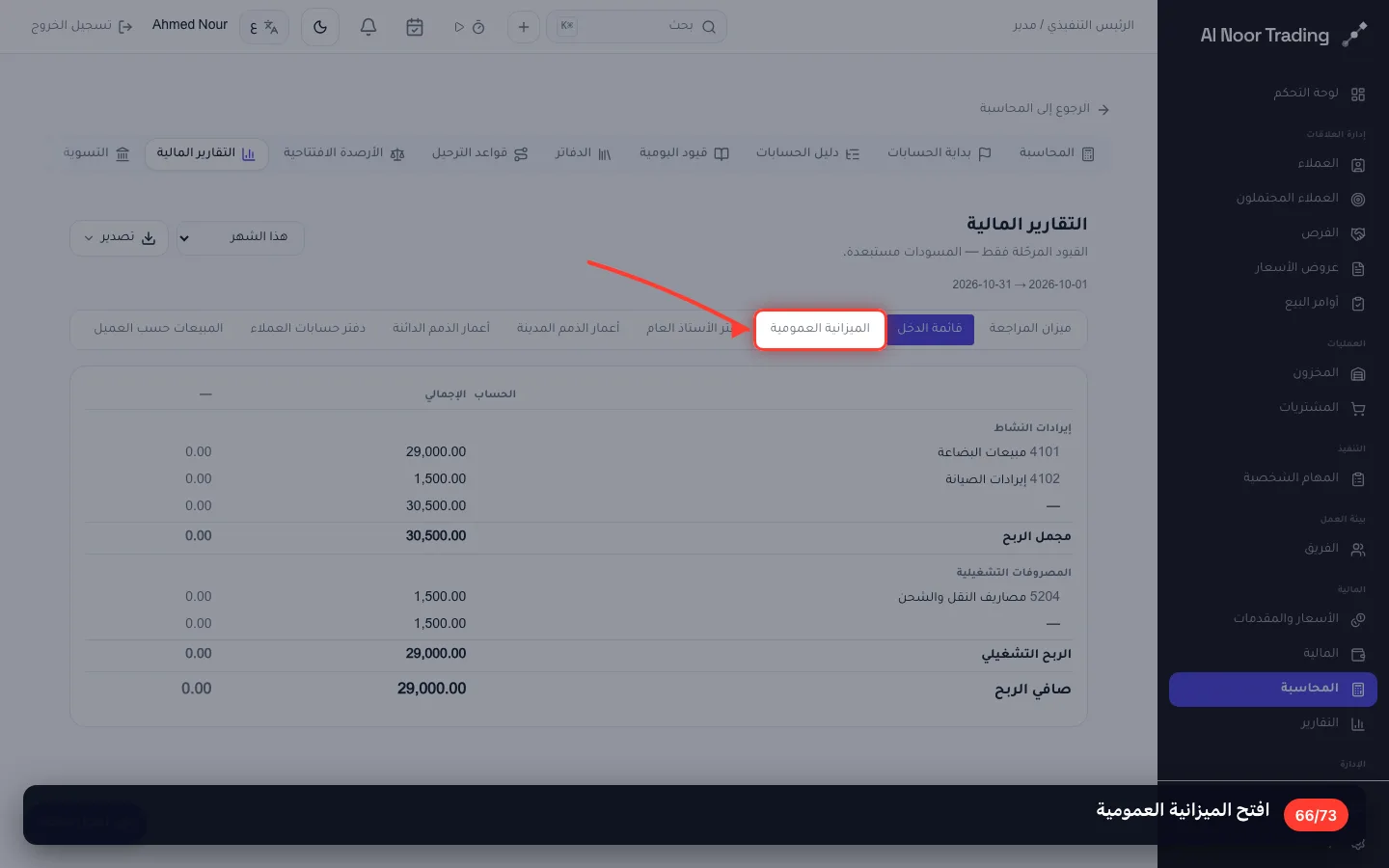Open المخزون inventory in sidebar
This screenshot has width=1389, height=868.
pos(1273,373)
